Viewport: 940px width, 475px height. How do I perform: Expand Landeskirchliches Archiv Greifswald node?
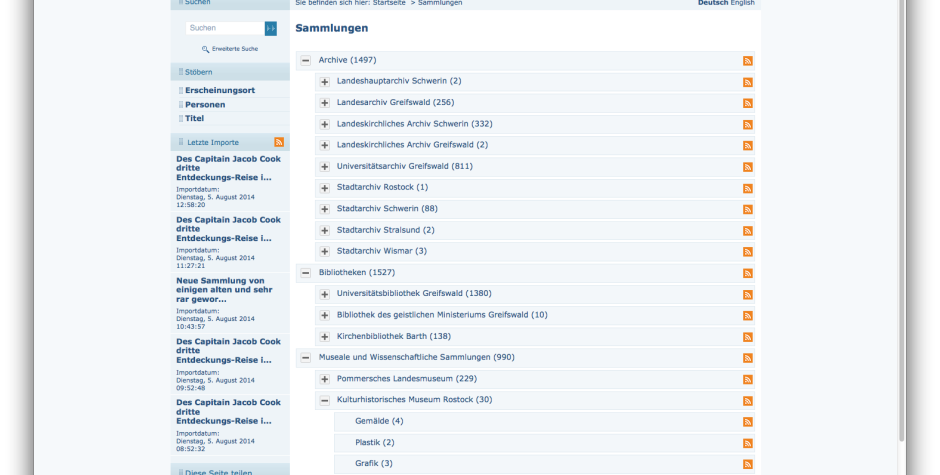tap(324, 145)
